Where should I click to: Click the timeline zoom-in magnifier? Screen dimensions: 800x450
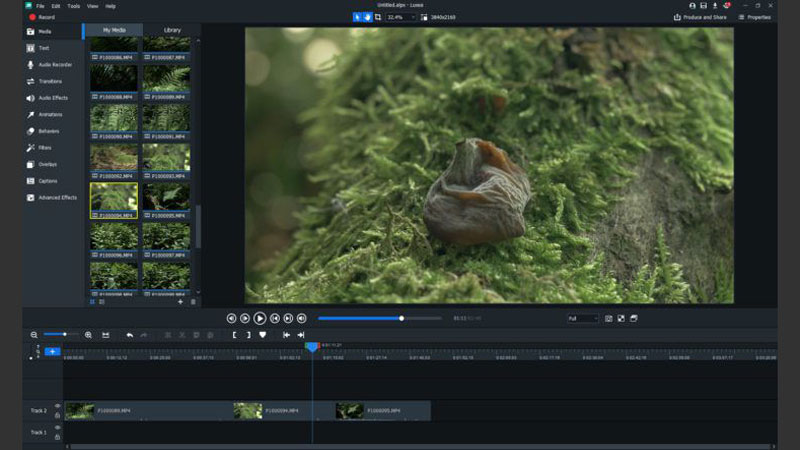pos(88,335)
